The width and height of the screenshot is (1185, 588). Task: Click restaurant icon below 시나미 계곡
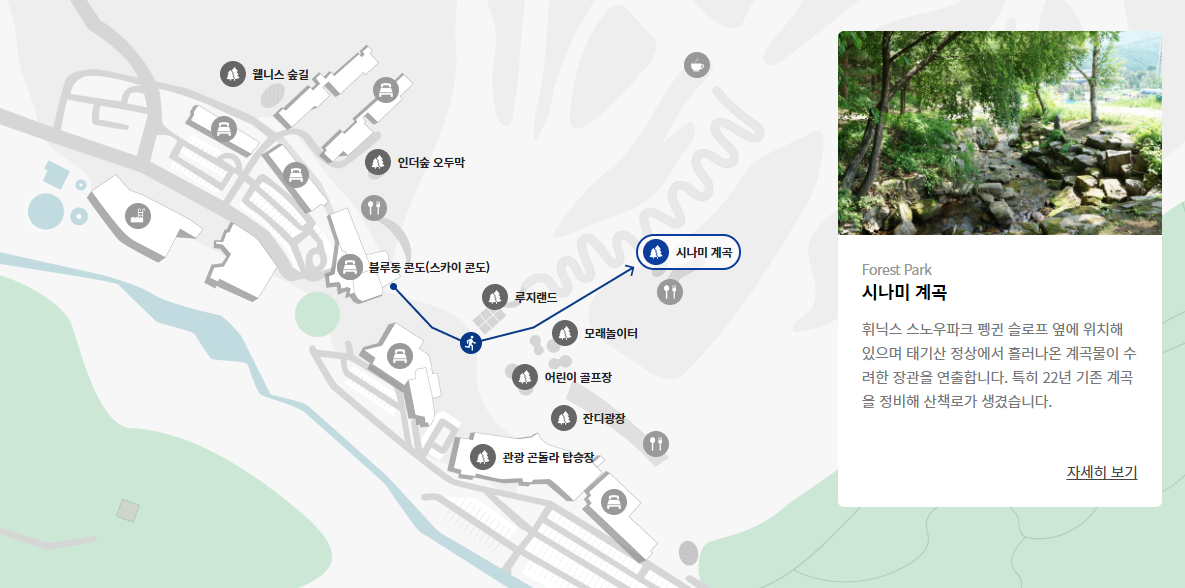[670, 292]
